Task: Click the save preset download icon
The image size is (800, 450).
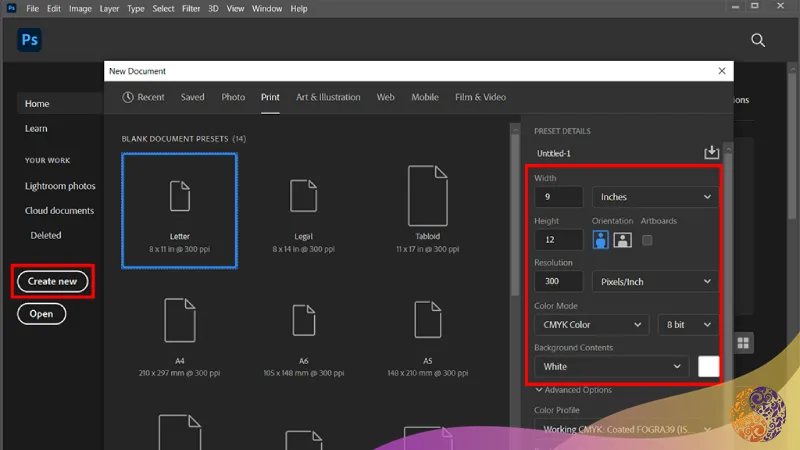Action: click(x=711, y=152)
